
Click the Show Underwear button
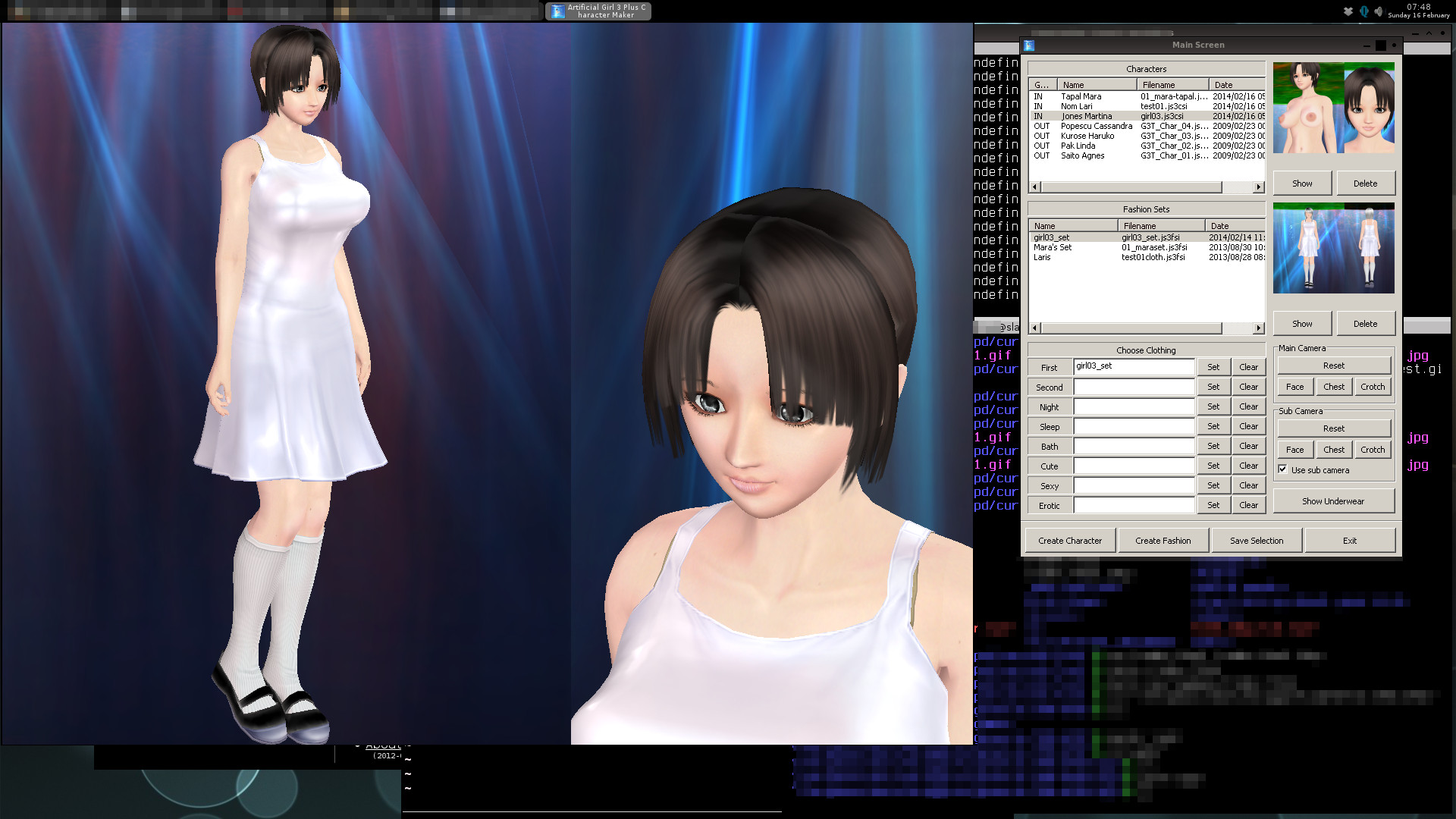[1333, 501]
